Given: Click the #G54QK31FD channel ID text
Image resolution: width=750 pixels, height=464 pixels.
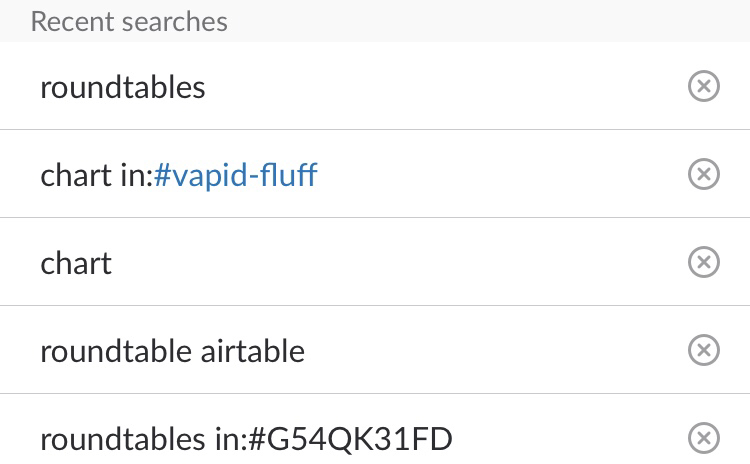Looking at the screenshot, I should pos(351,439).
